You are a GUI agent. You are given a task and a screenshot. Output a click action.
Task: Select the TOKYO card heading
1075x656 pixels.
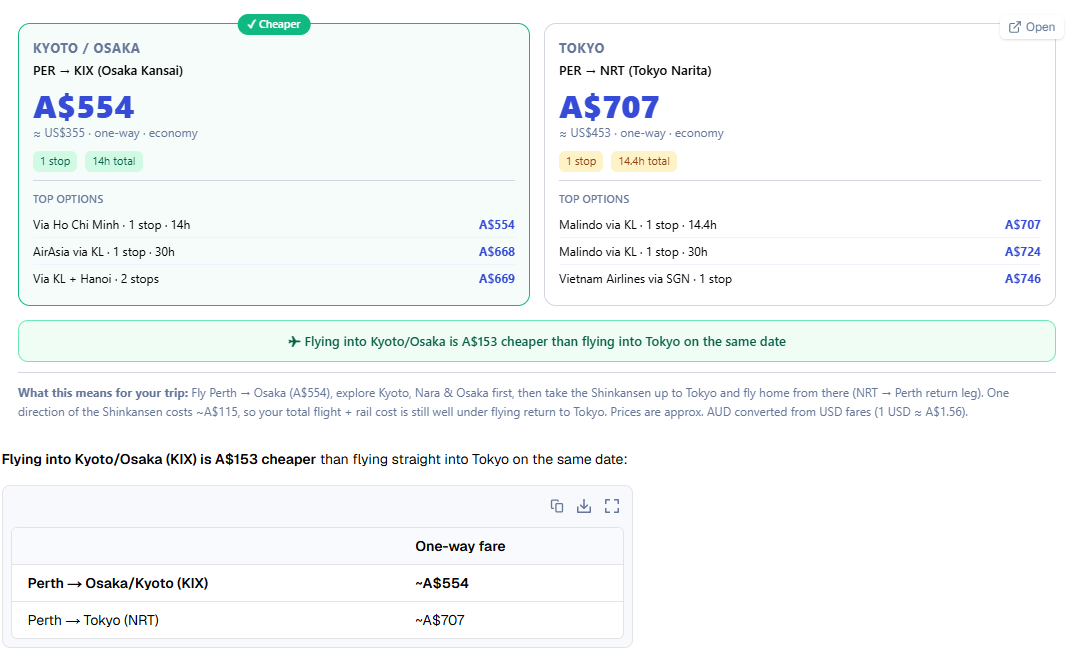click(x=581, y=48)
